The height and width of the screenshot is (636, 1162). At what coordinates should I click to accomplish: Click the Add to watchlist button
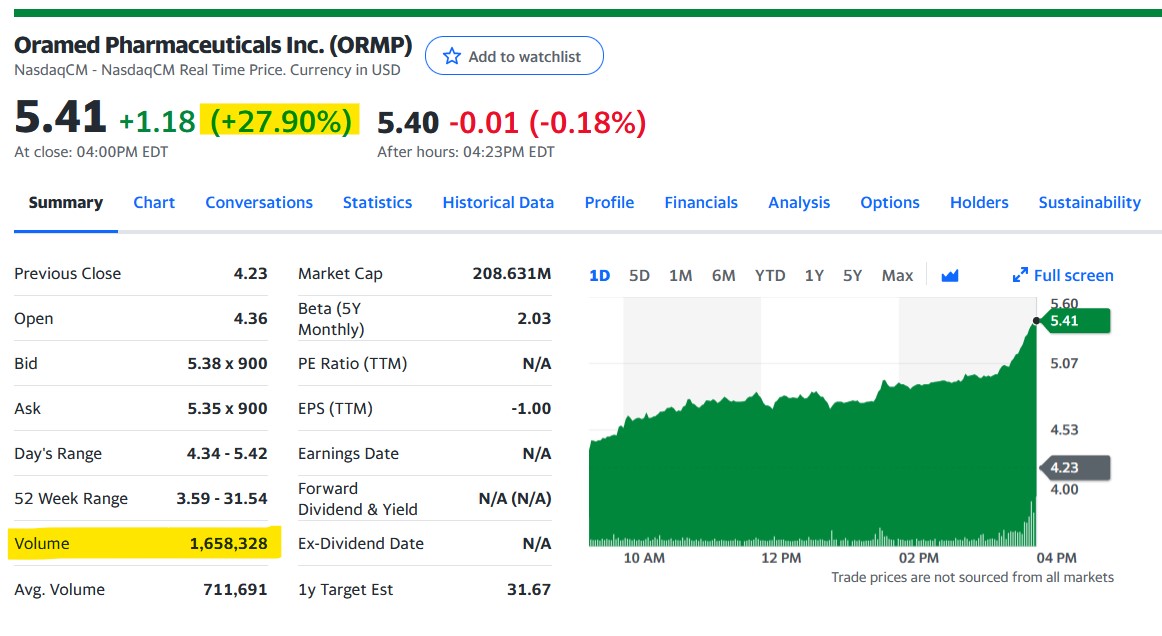click(514, 56)
